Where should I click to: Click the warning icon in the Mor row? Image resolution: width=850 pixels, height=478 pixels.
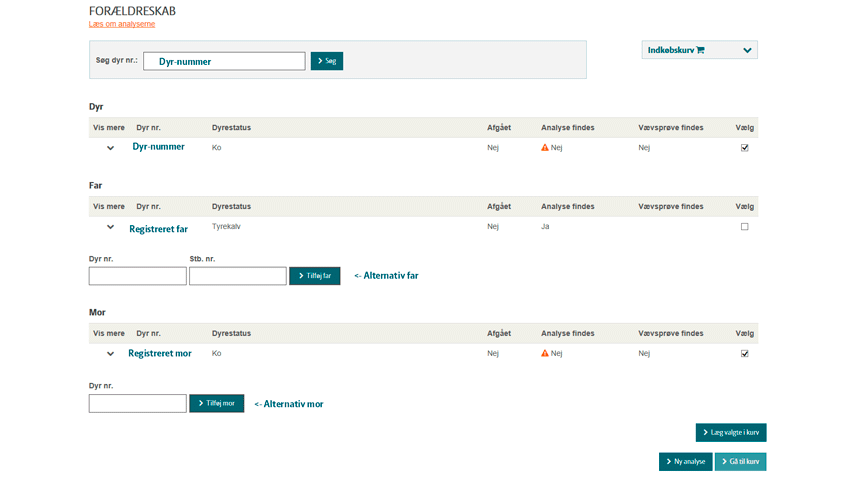click(x=545, y=354)
